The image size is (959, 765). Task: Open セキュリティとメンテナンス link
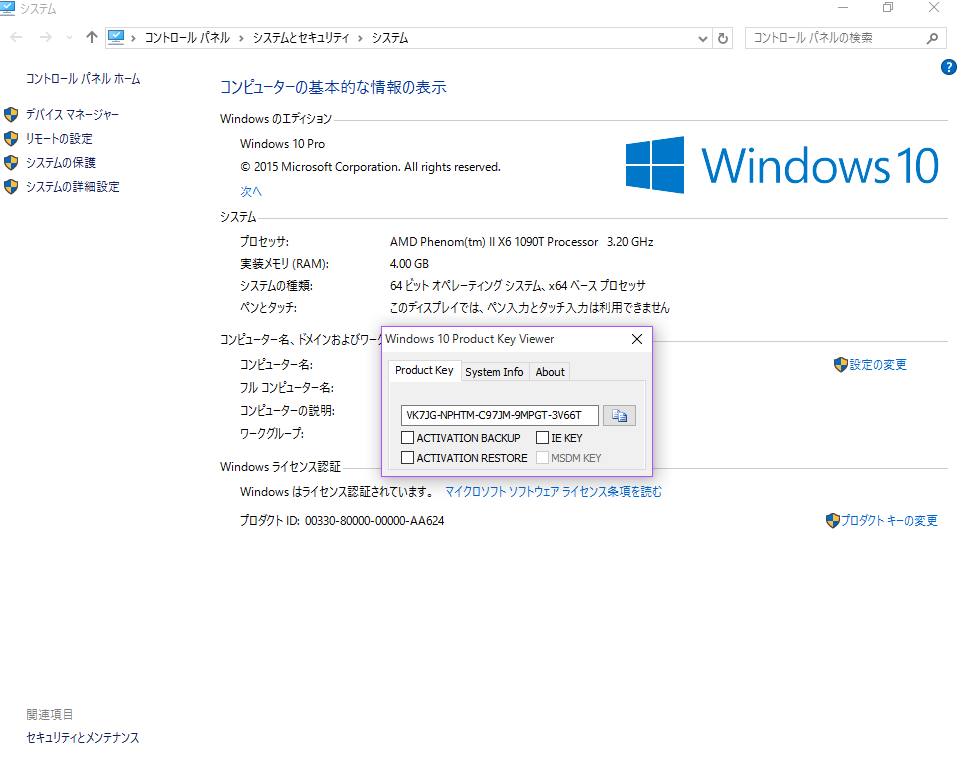point(83,737)
